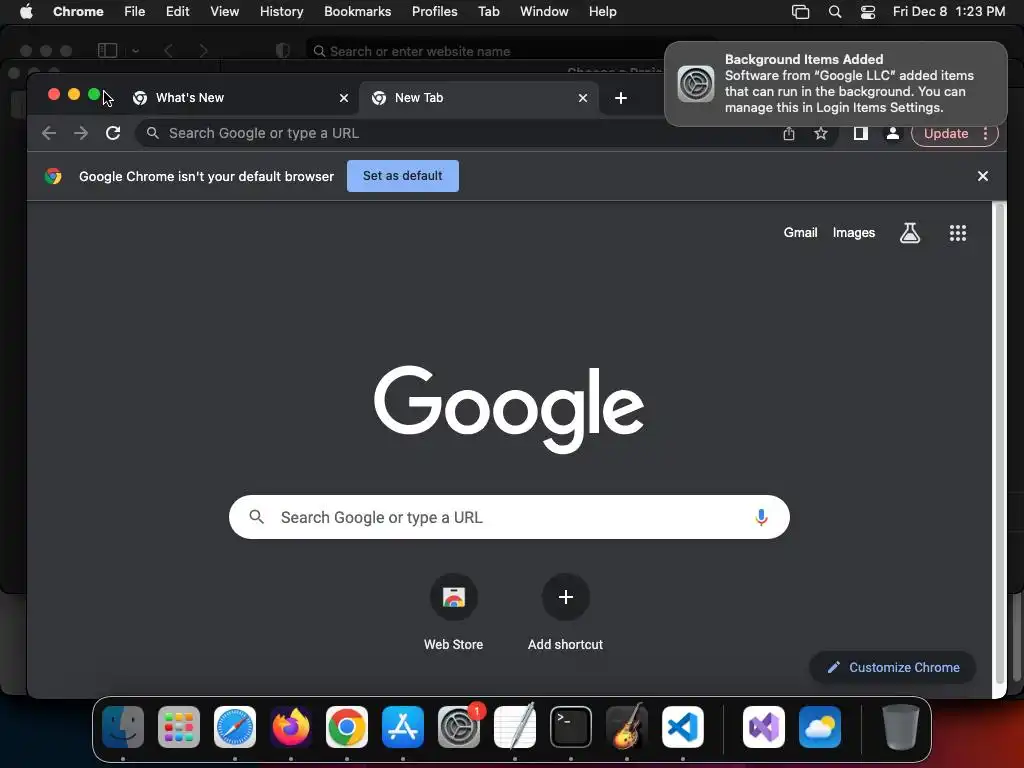1024x768 pixels.
Task: Open the Window menu
Action: click(x=544, y=12)
